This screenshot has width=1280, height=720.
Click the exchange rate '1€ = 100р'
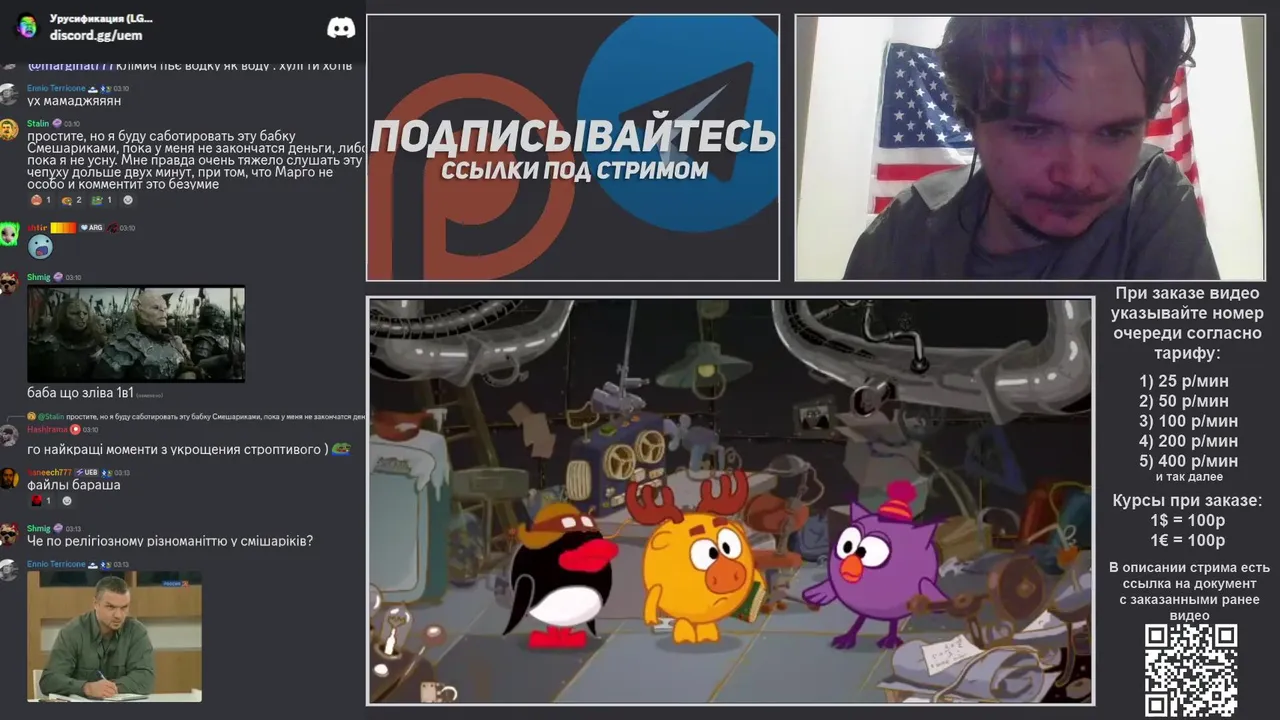(1188, 541)
